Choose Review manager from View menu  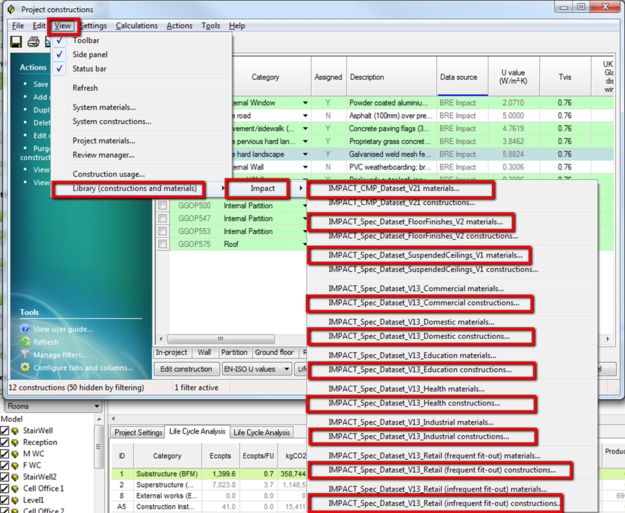[103, 155]
